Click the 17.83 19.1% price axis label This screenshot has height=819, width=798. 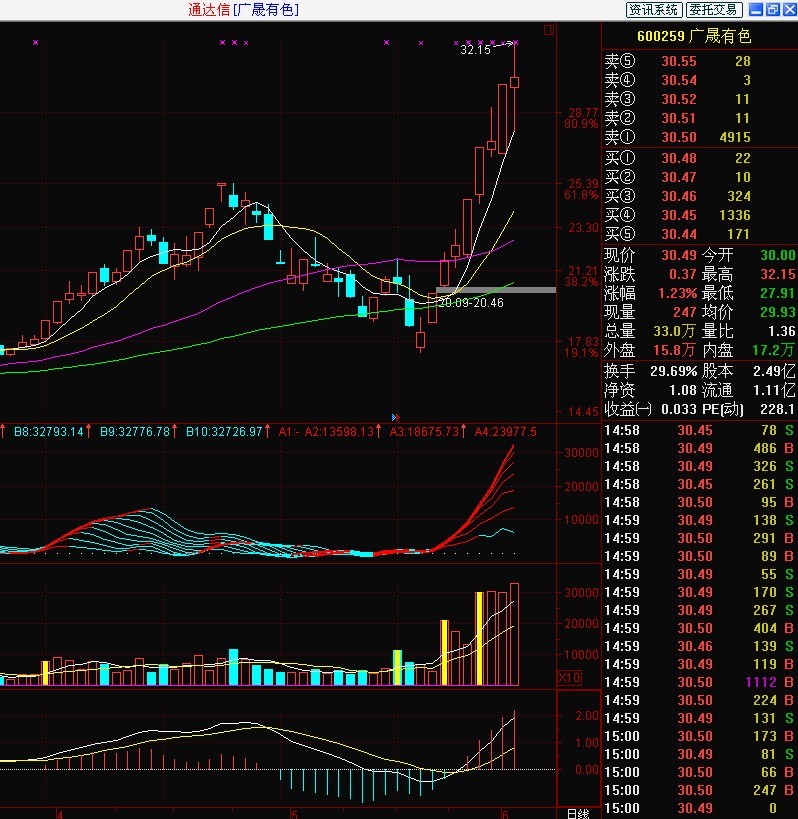[x=581, y=347]
